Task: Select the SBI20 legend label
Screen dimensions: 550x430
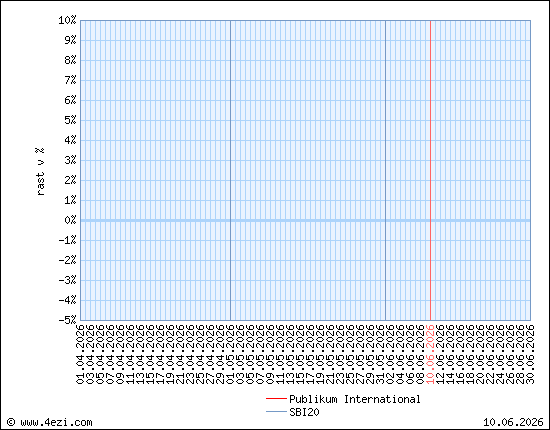Action: click(304, 412)
